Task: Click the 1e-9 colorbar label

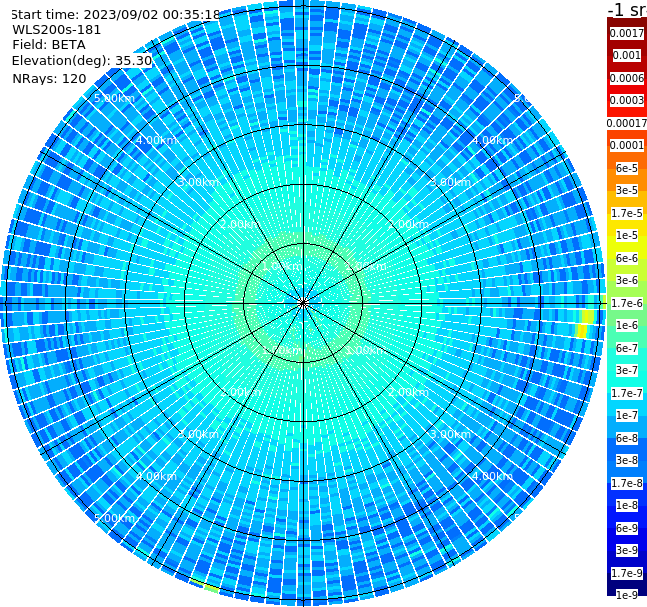Action: coord(627,595)
